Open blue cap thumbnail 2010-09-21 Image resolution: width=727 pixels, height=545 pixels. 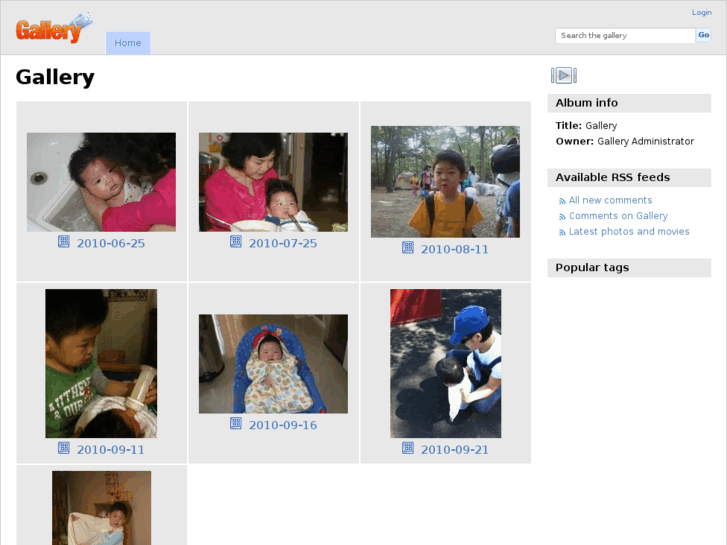(445, 363)
